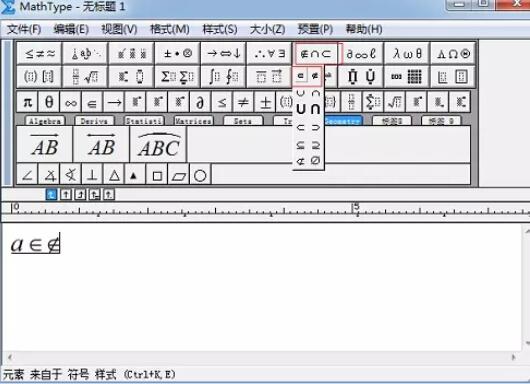Viewport: 530px width, 384px height.
Task: Insert the not-a-subset symbol ⊄
Action: pyautogui.click(x=300, y=161)
